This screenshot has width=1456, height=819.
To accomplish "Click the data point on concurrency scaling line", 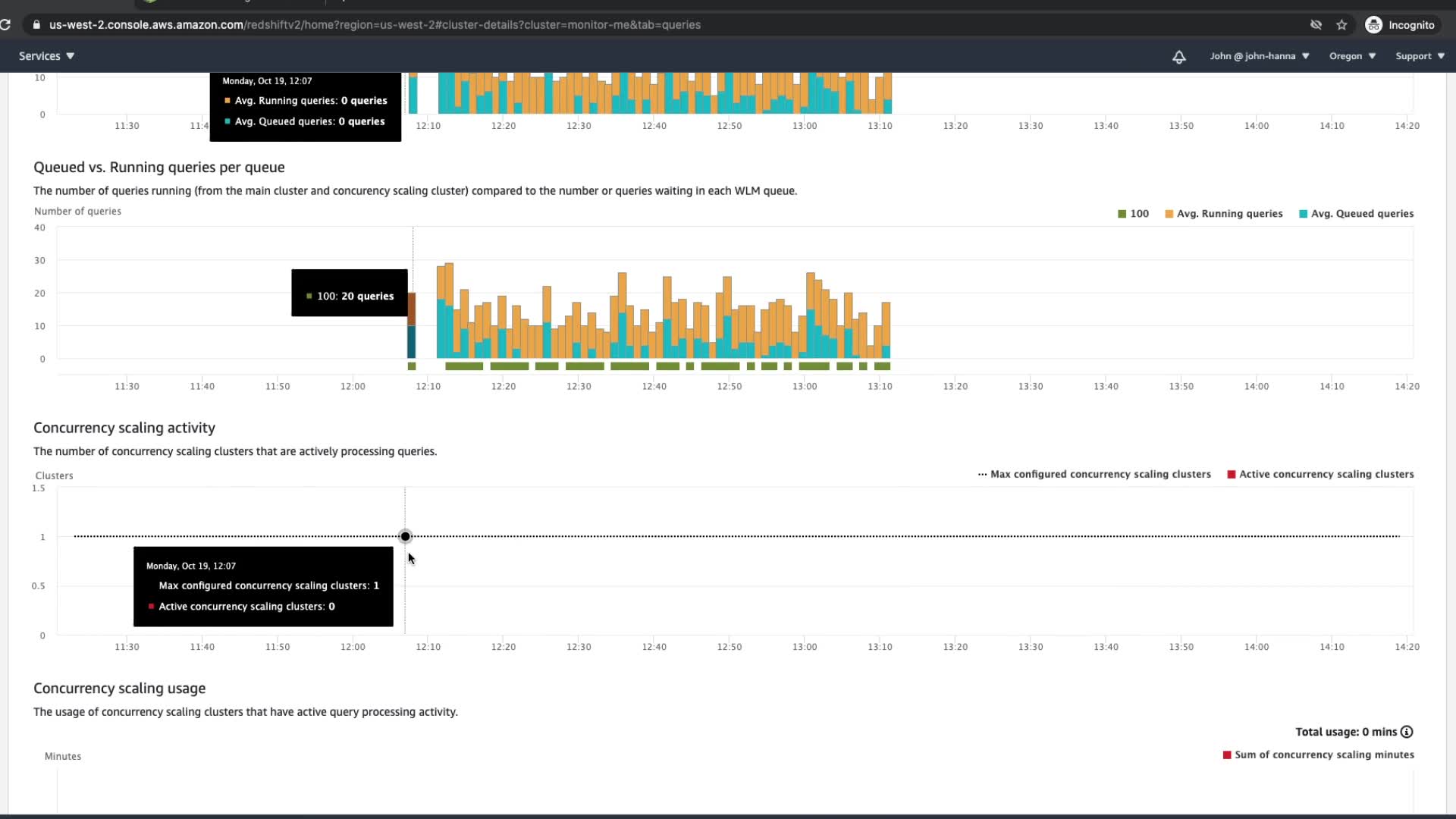I will 406,537.
